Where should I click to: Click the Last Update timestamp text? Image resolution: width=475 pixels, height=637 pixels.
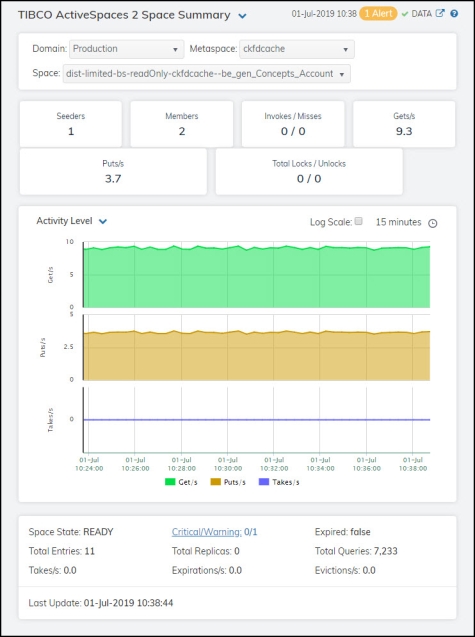click(x=101, y=602)
